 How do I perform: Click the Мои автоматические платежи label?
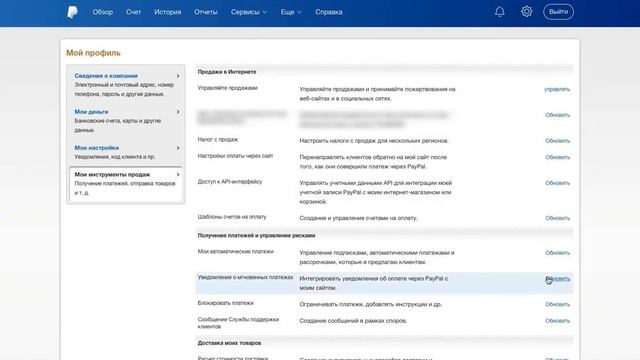pyautogui.click(x=236, y=251)
